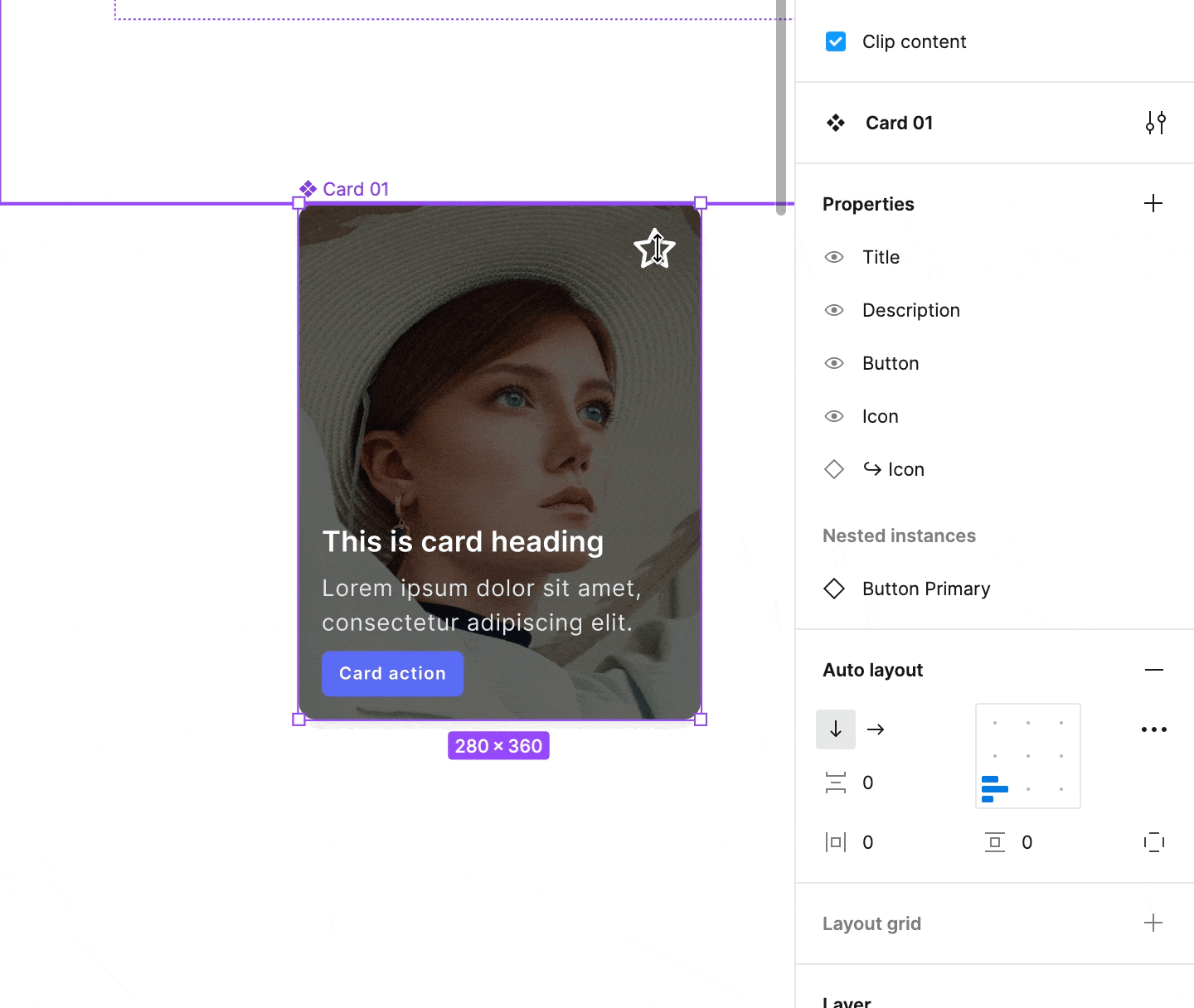The width and height of the screenshot is (1194, 1008).
Task: Click the Card action button on canvas
Action: click(392, 673)
